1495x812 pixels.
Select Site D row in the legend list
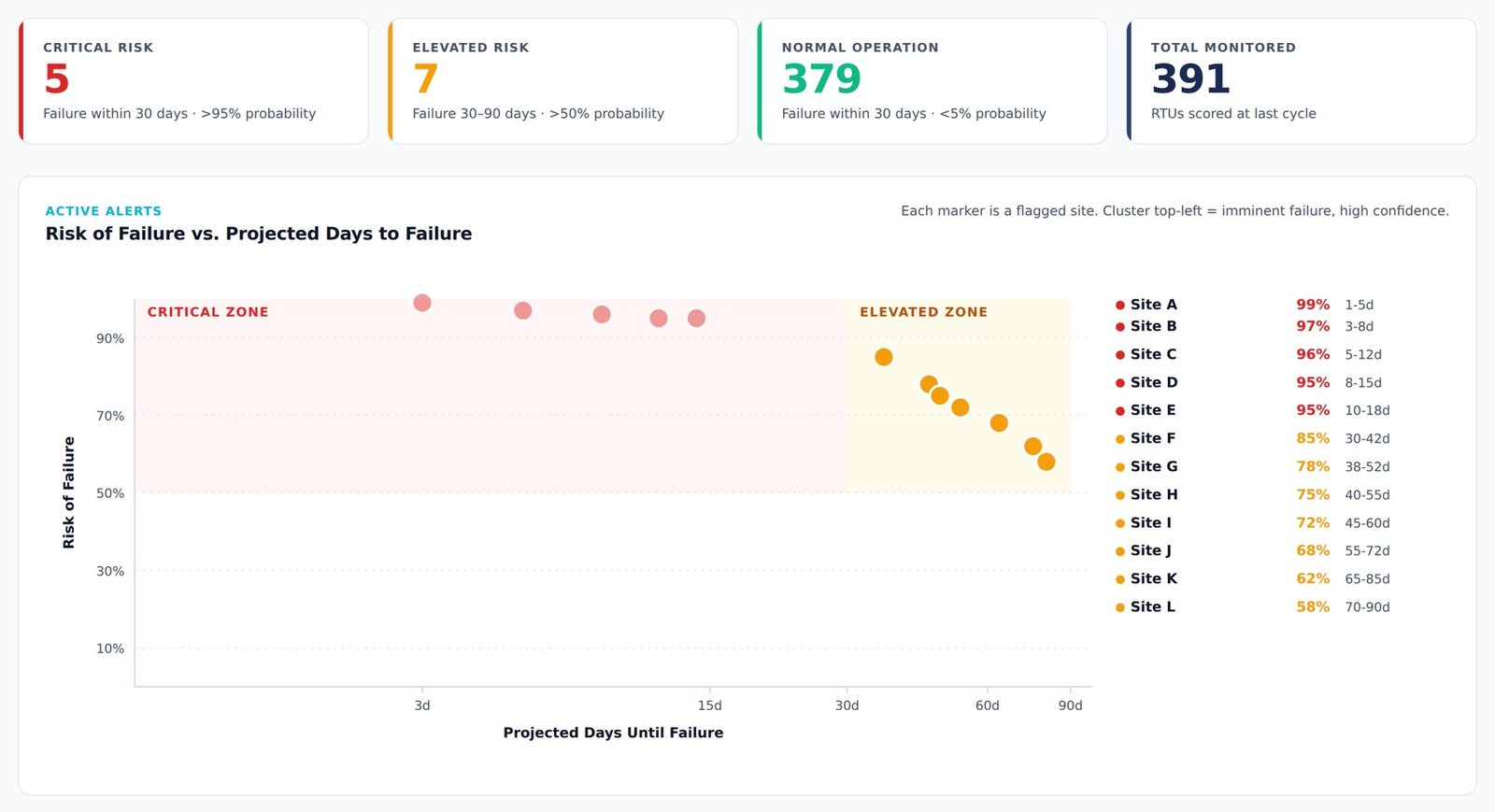coord(1253,382)
